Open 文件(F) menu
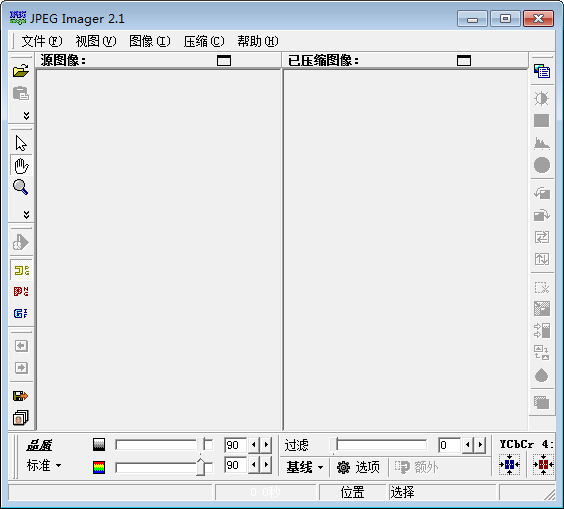This screenshot has width=564, height=509. tap(42, 41)
